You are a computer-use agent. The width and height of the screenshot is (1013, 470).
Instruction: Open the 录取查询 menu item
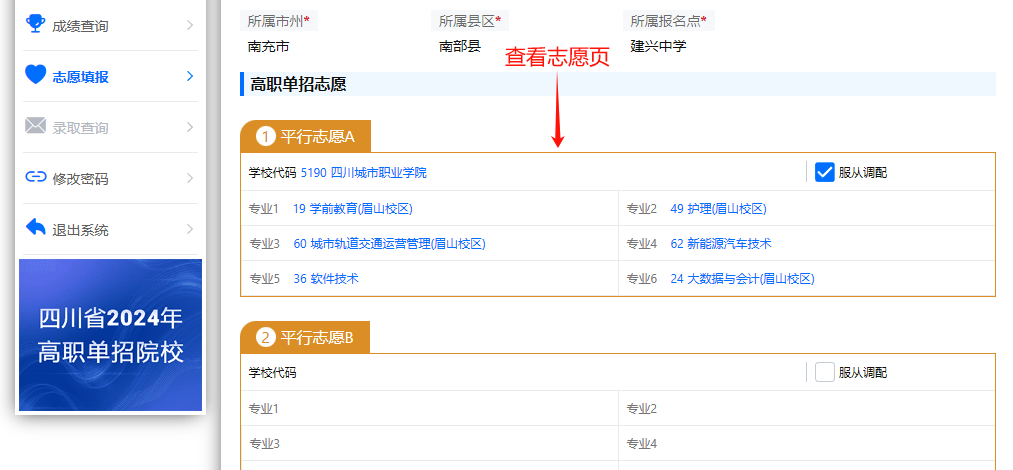80,128
